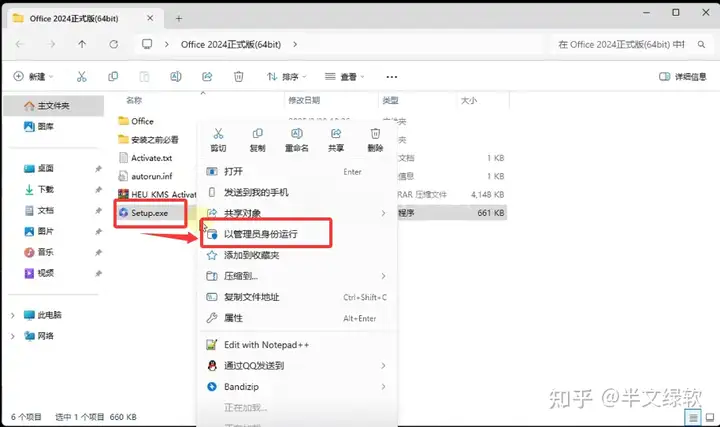Expand 共享对象 submenu arrow
Image resolution: width=720 pixels, height=427 pixels.
click(x=383, y=214)
